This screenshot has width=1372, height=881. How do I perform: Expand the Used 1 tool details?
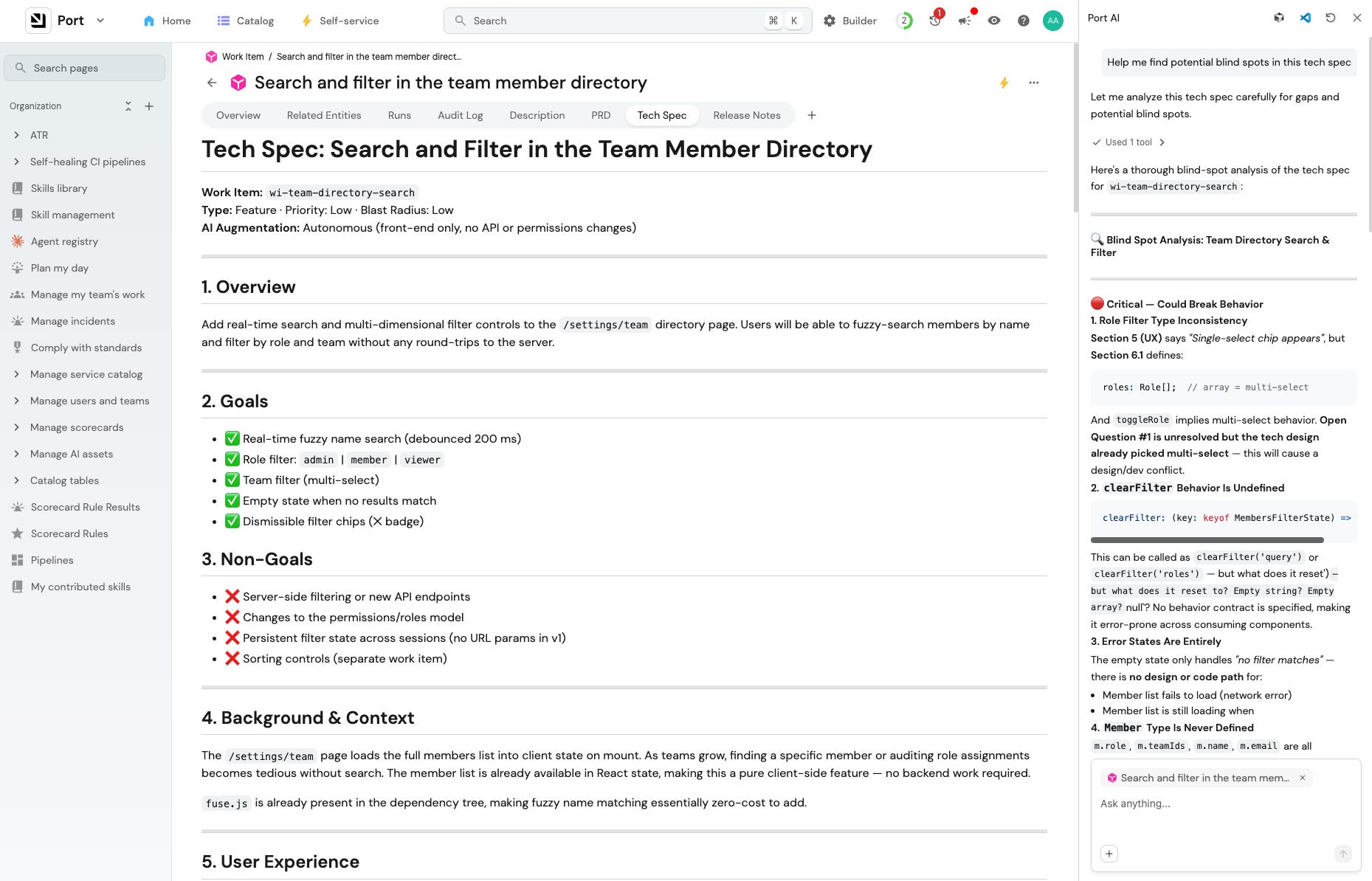click(1128, 142)
